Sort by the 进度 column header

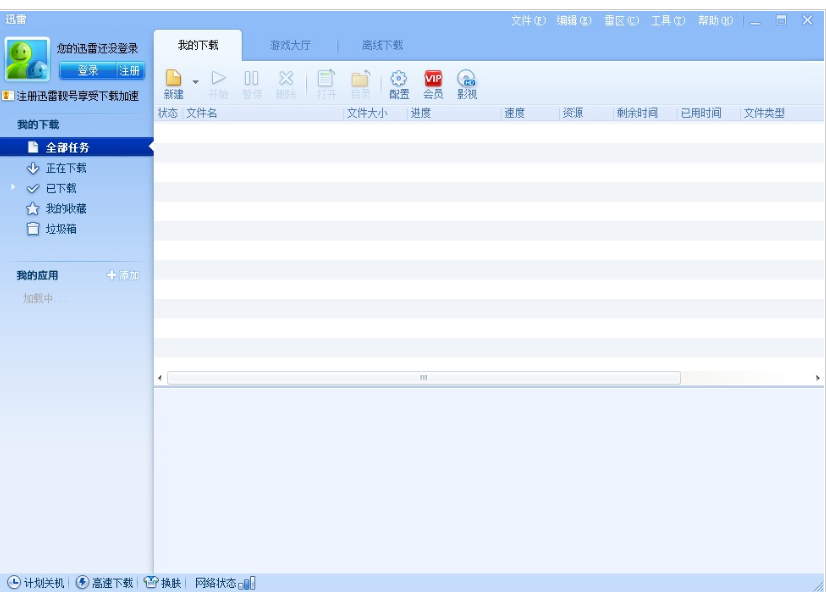pyautogui.click(x=454, y=113)
